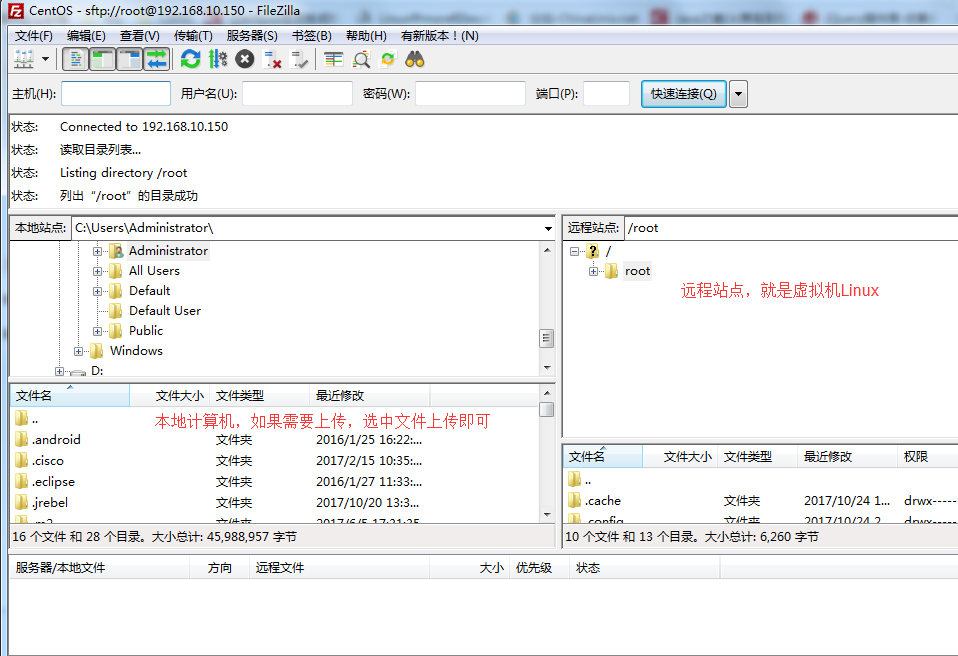Toggle the message log display
This screenshot has height=656, width=958.
[x=76, y=59]
